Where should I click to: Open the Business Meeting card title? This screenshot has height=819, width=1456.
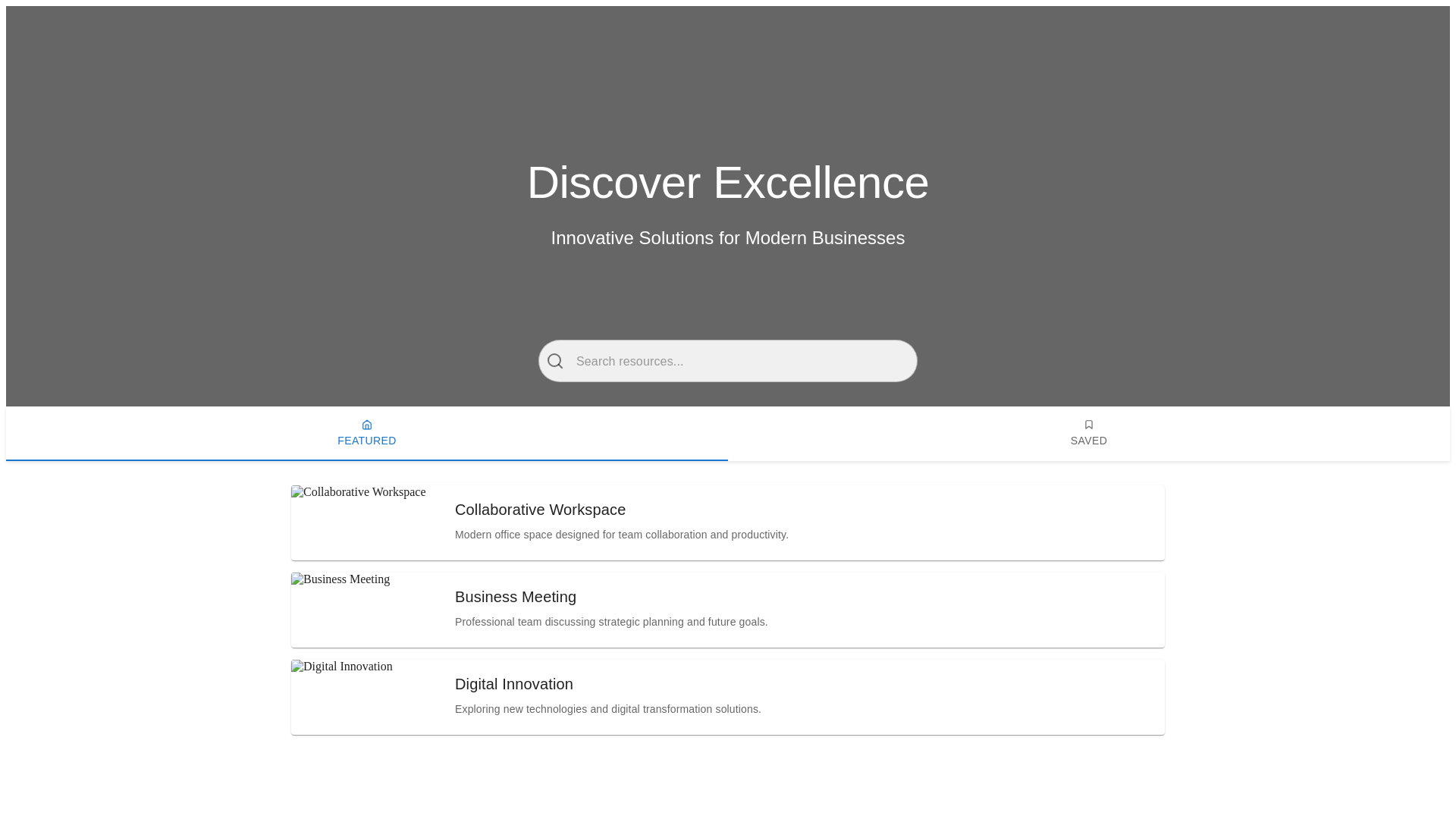pyautogui.click(x=516, y=597)
